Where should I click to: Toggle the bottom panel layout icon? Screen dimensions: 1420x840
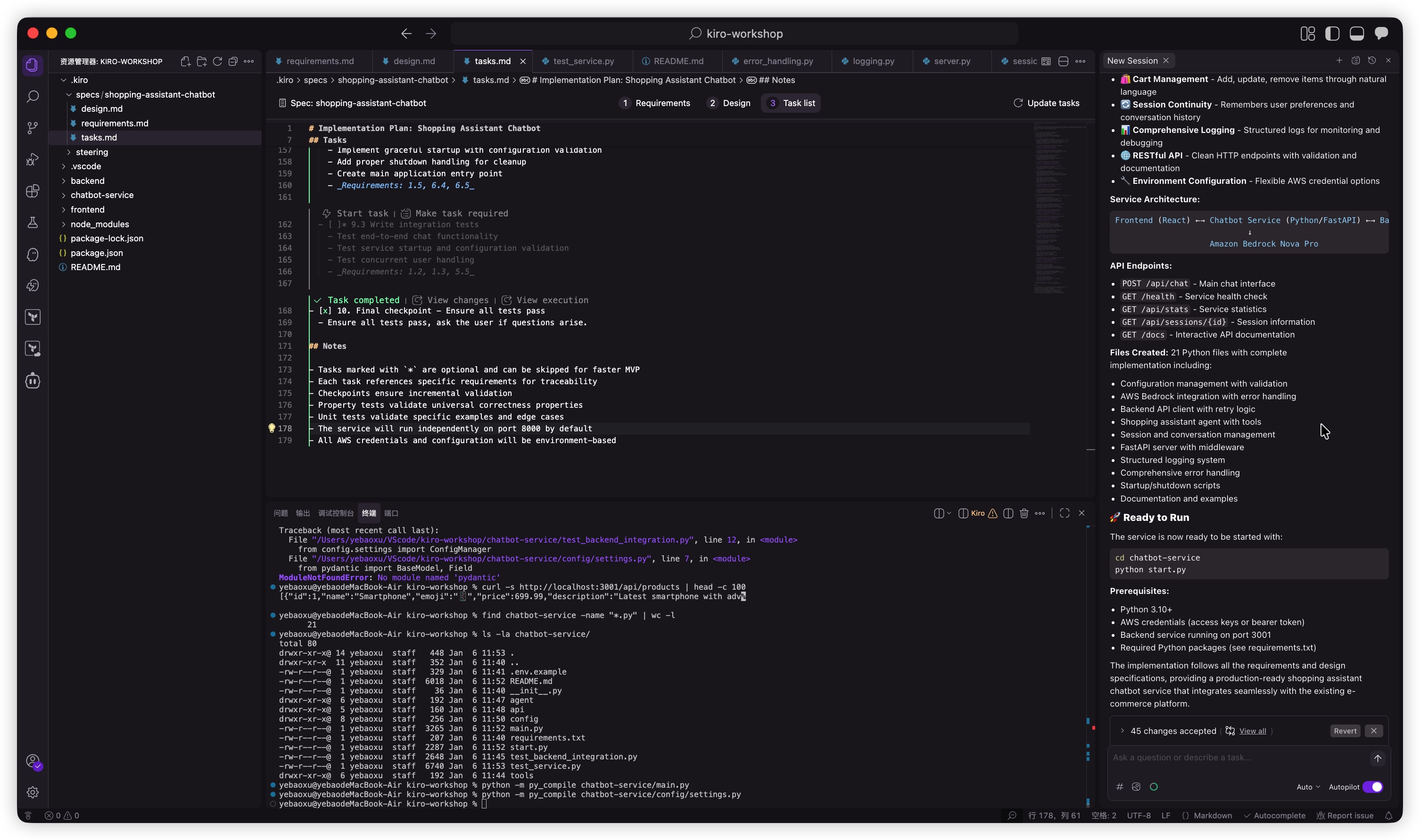(1357, 33)
